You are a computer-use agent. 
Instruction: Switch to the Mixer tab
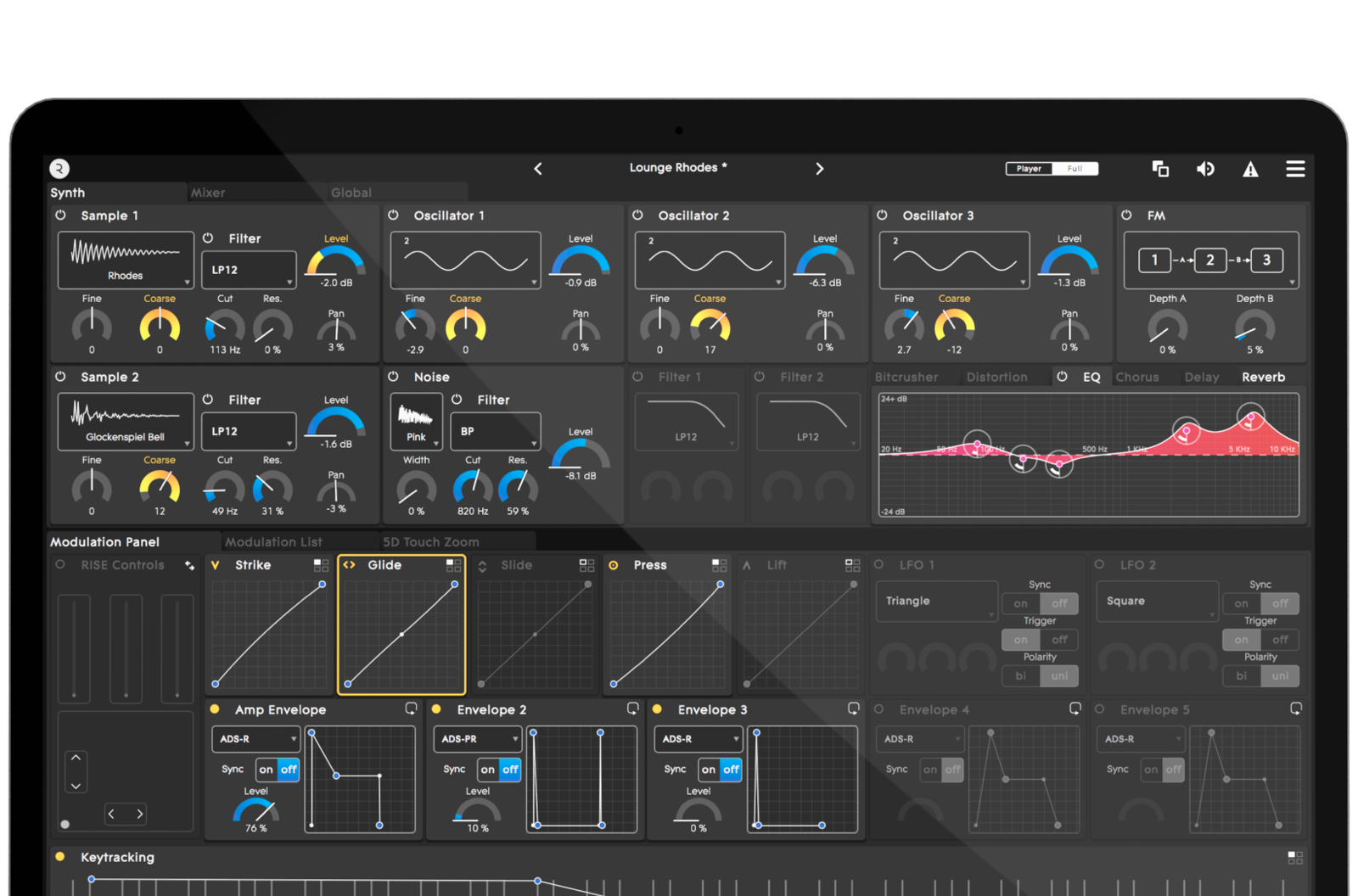208,193
